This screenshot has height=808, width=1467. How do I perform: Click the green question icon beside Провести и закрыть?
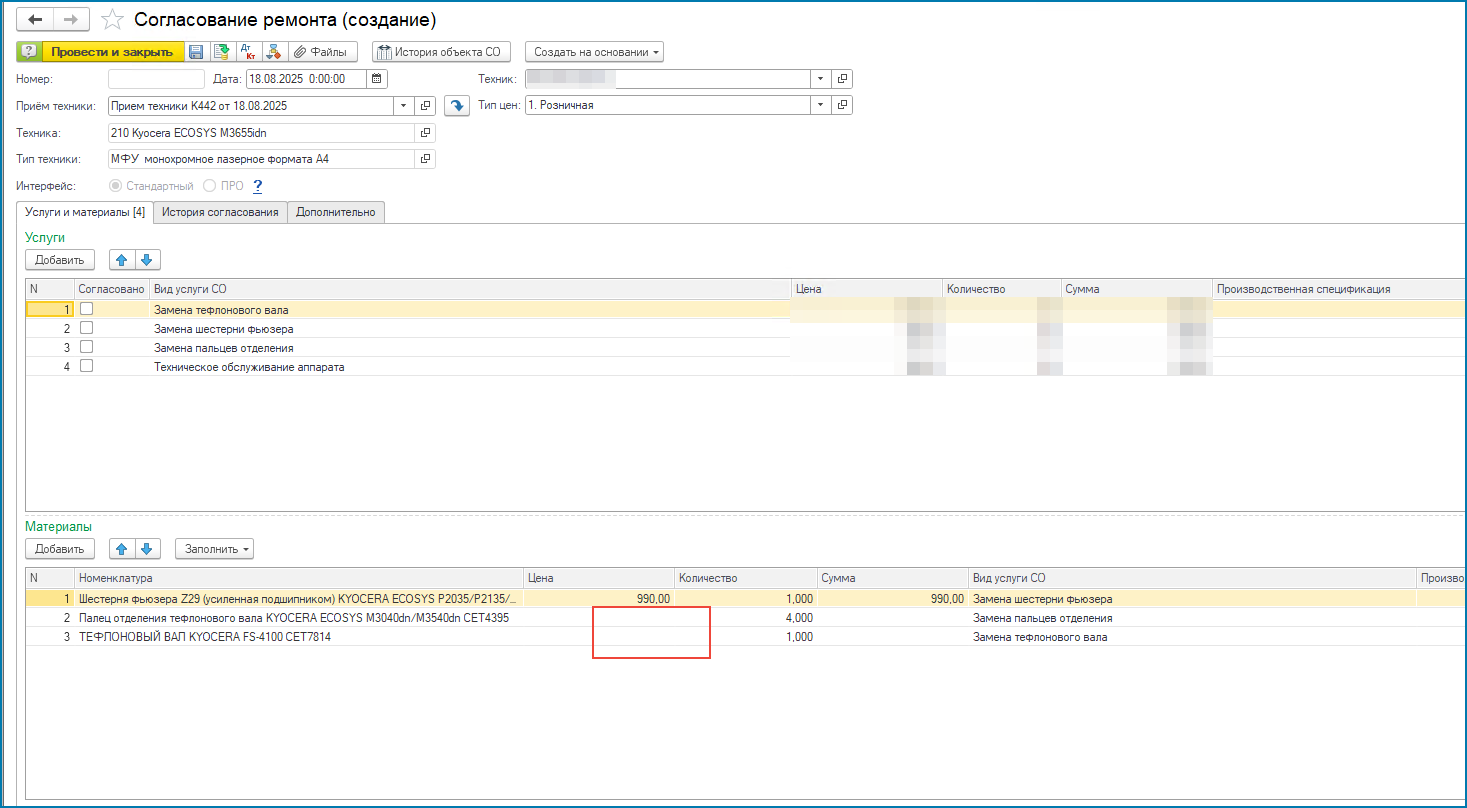coord(29,52)
